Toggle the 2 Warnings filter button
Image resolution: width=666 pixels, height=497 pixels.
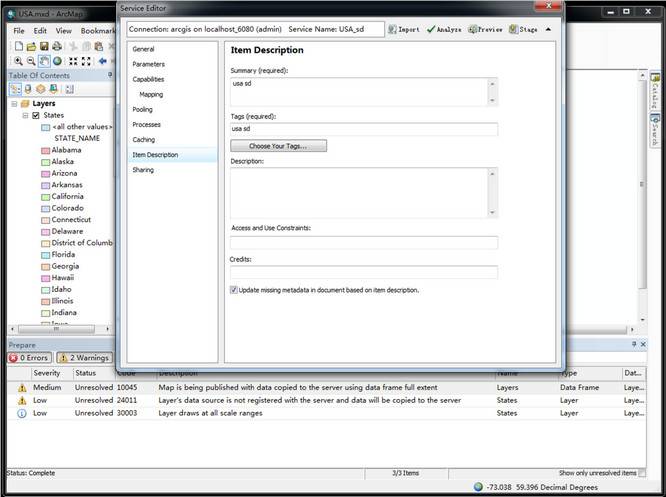[85, 358]
